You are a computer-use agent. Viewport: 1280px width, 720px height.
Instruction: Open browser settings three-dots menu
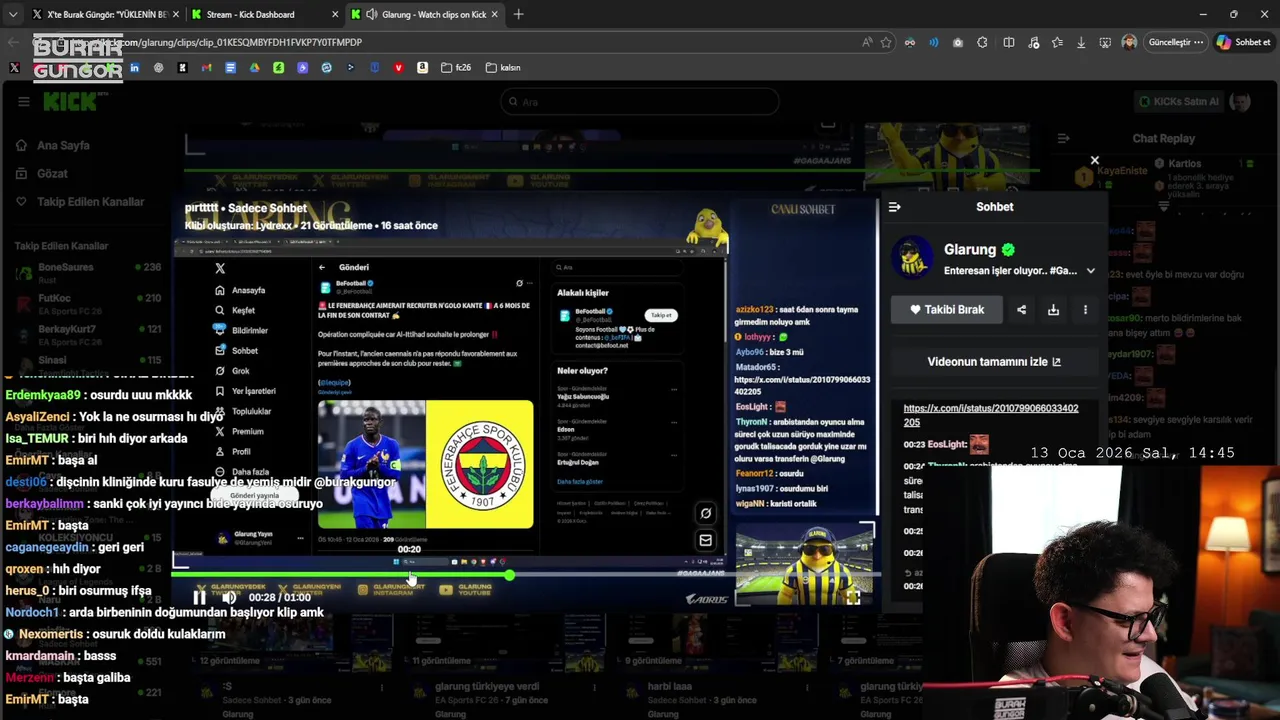(1198, 42)
